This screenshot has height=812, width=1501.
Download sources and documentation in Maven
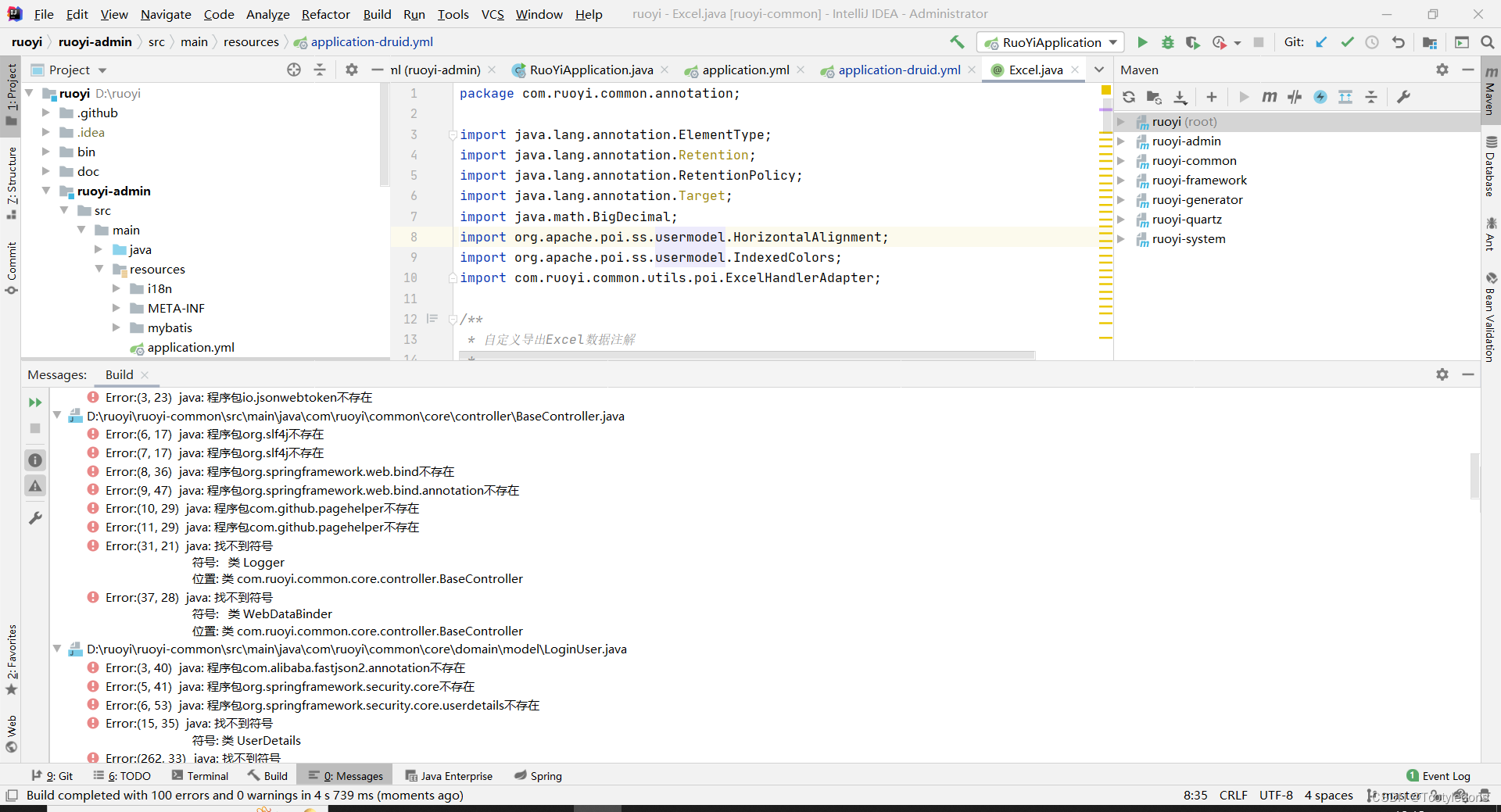[1180, 97]
